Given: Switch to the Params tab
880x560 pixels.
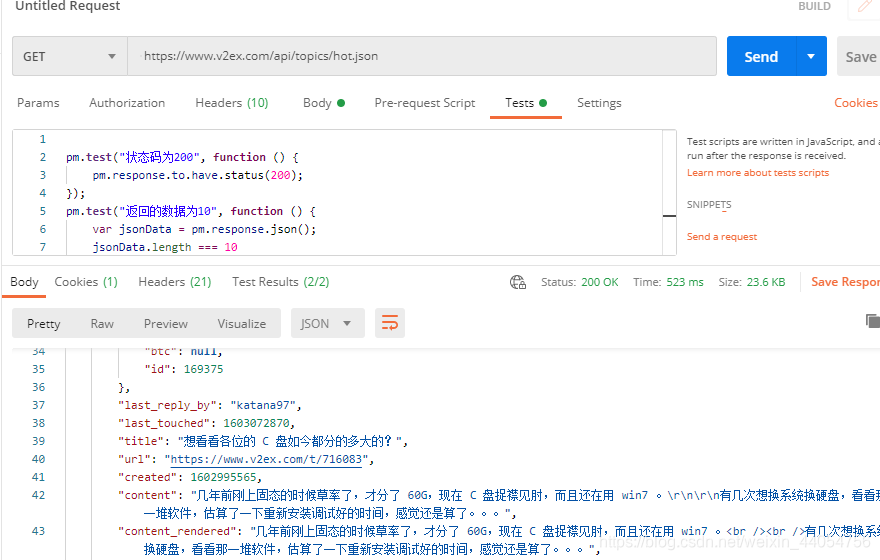Looking at the screenshot, I should tap(38, 103).
